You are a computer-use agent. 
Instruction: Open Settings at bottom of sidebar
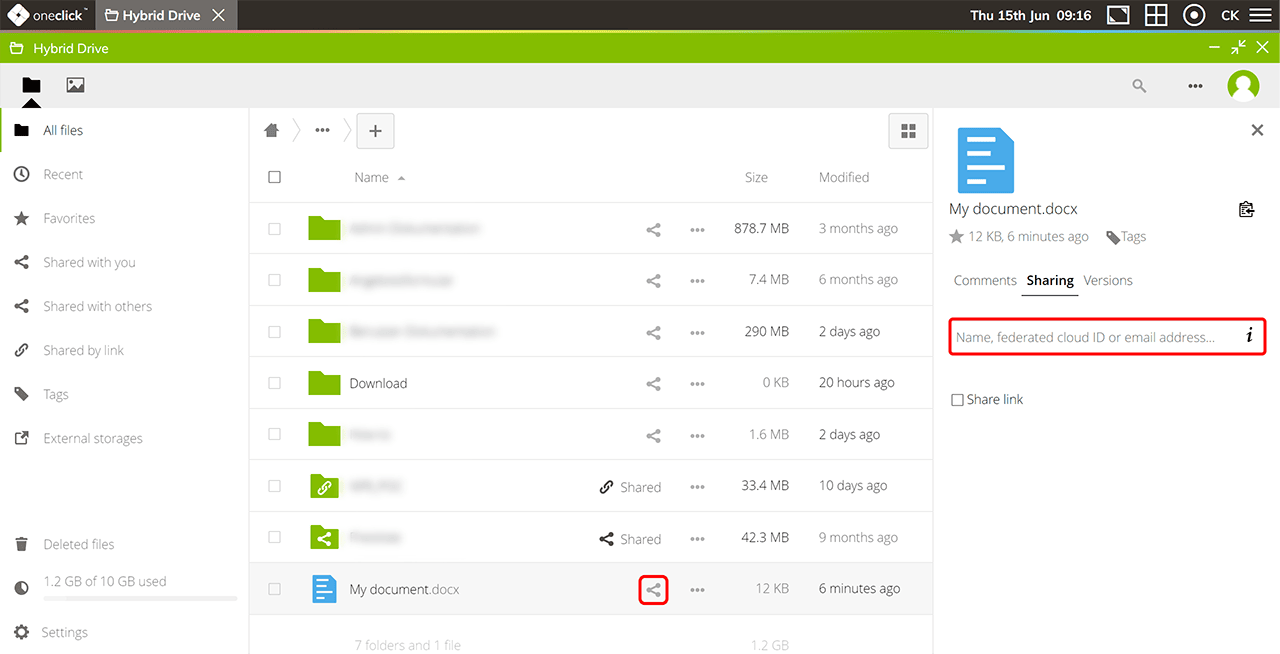pyautogui.click(x=64, y=633)
